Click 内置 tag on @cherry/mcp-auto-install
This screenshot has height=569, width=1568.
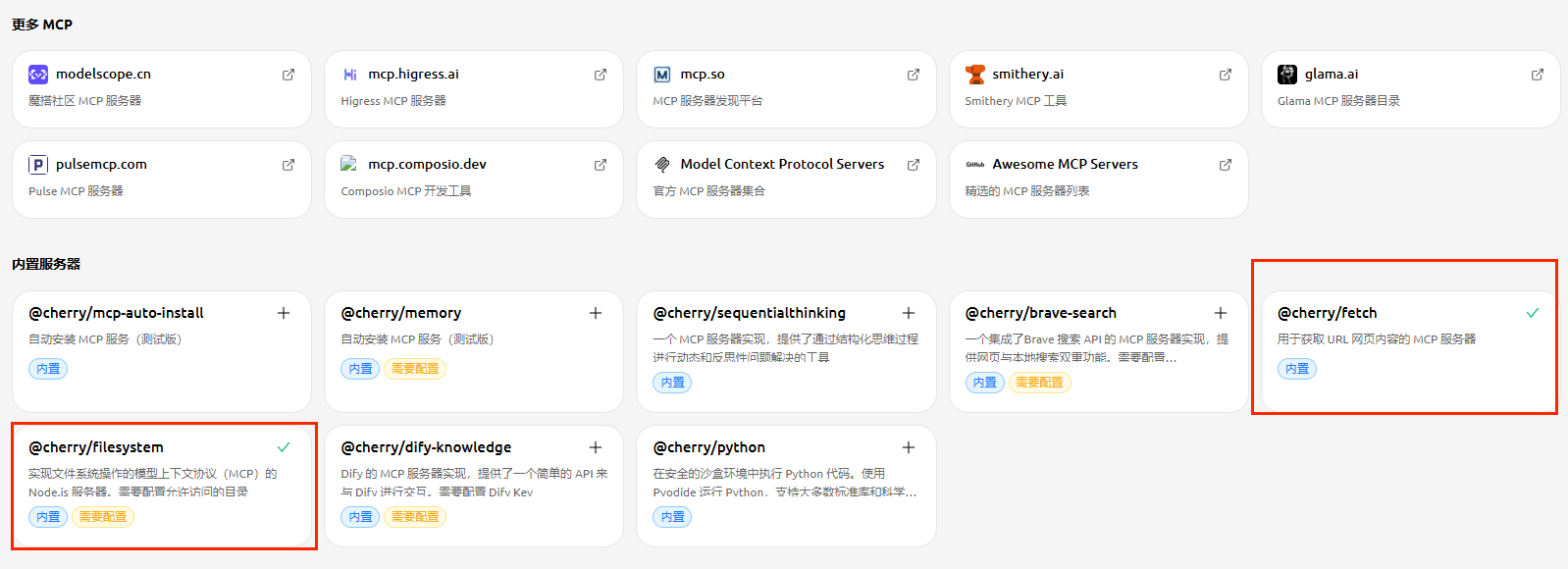point(48,369)
